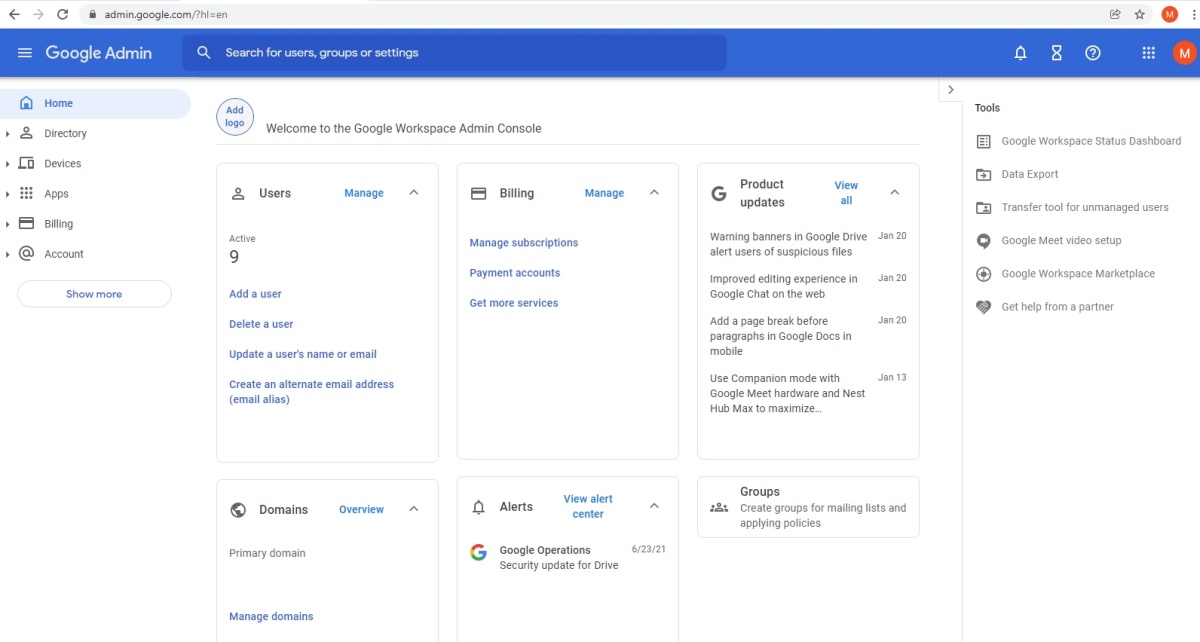Click the partner help heart icon
1200x642 pixels.
(983, 307)
